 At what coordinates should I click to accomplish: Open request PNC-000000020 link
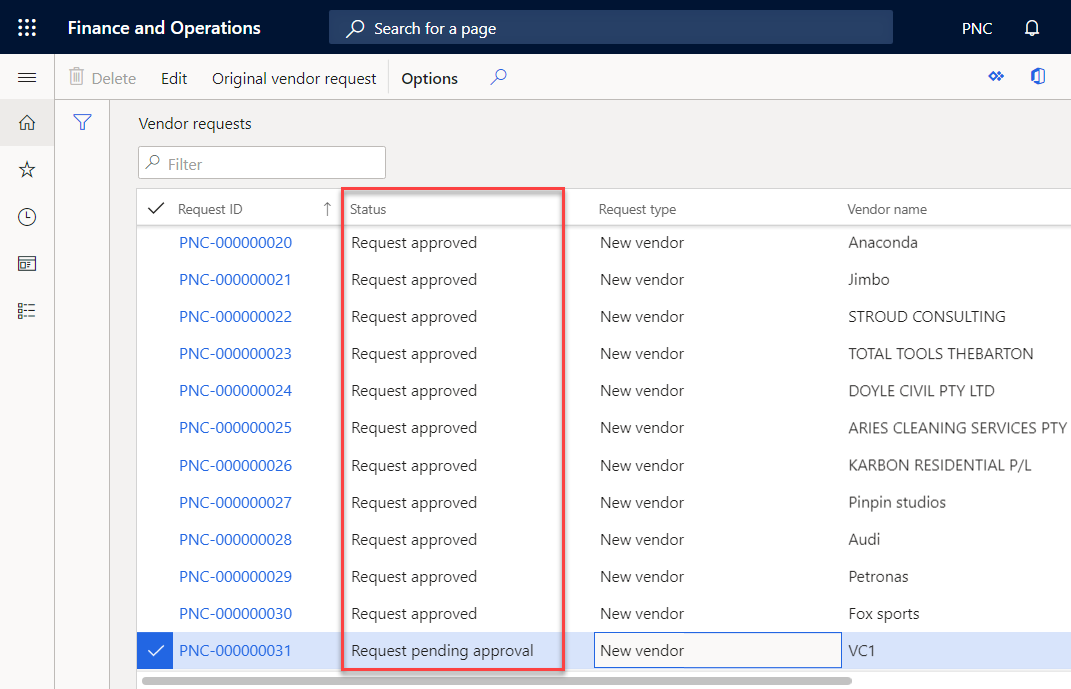click(x=236, y=242)
